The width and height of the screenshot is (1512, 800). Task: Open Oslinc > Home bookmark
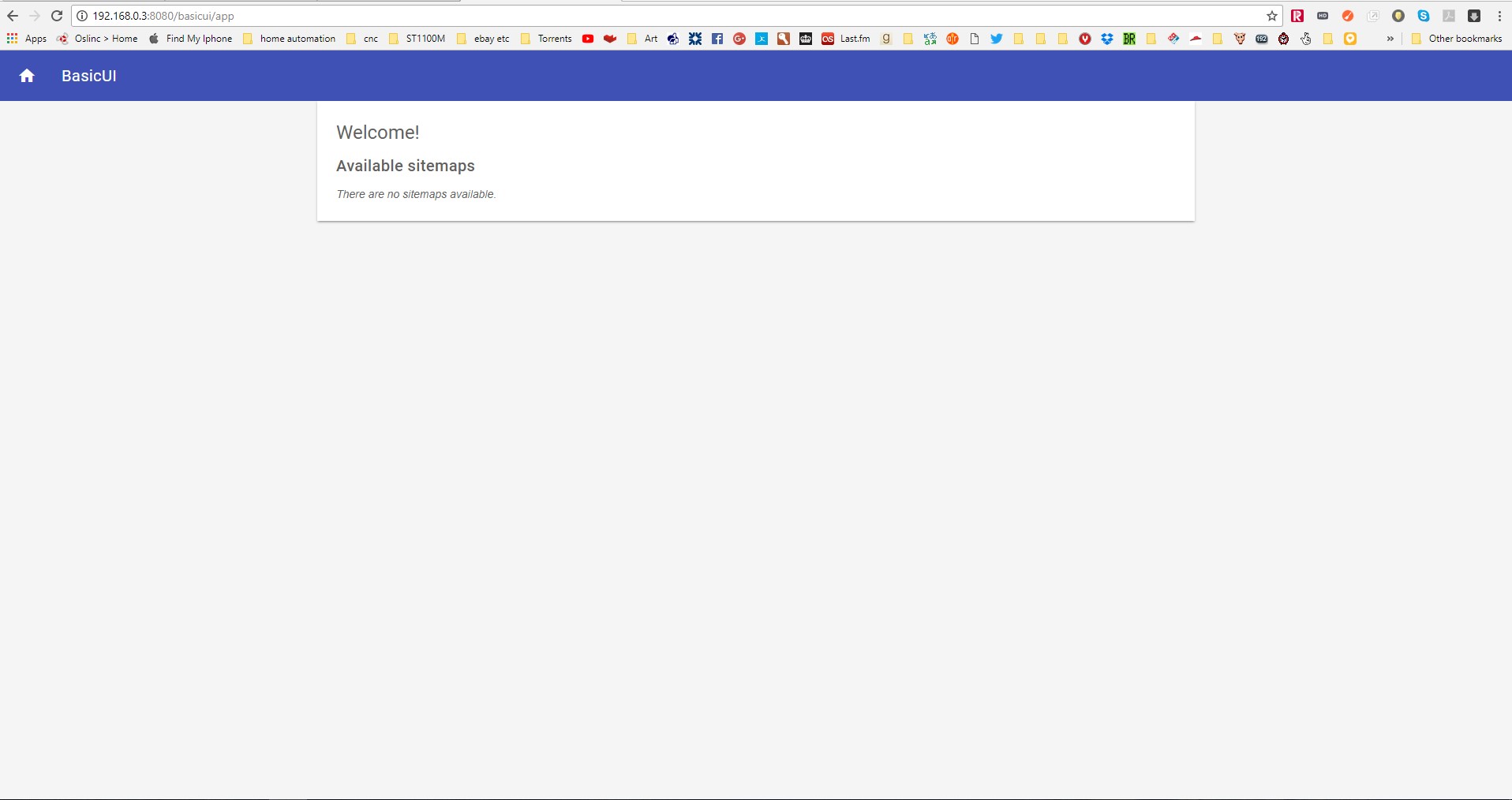[x=97, y=39]
